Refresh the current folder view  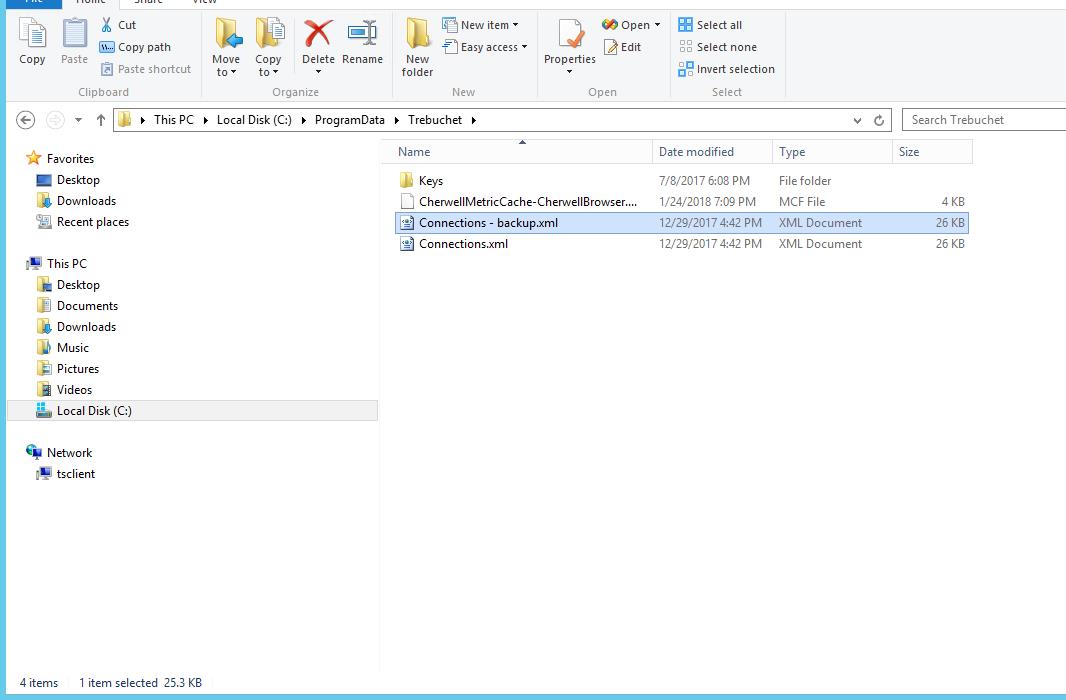879,120
